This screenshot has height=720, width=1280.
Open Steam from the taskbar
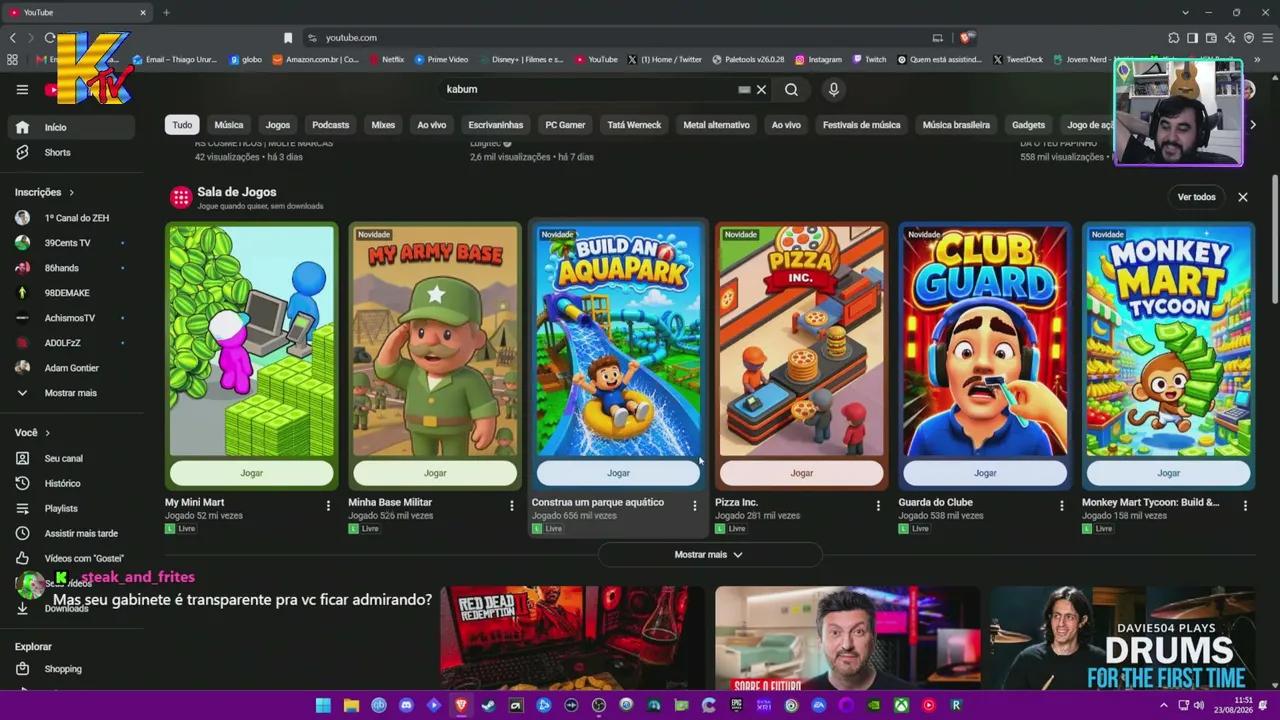tap(488, 705)
